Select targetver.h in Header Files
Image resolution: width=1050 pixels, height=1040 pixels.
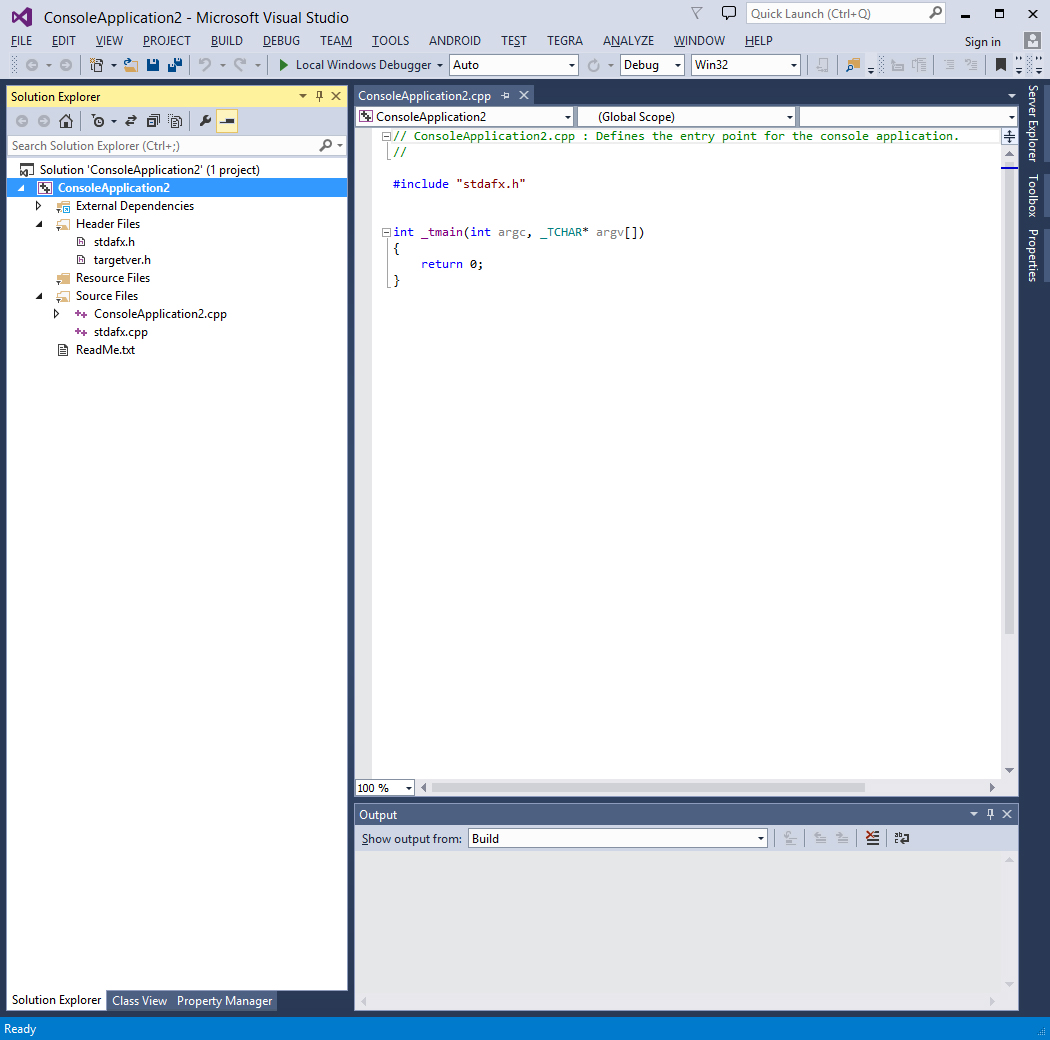[x=122, y=260]
